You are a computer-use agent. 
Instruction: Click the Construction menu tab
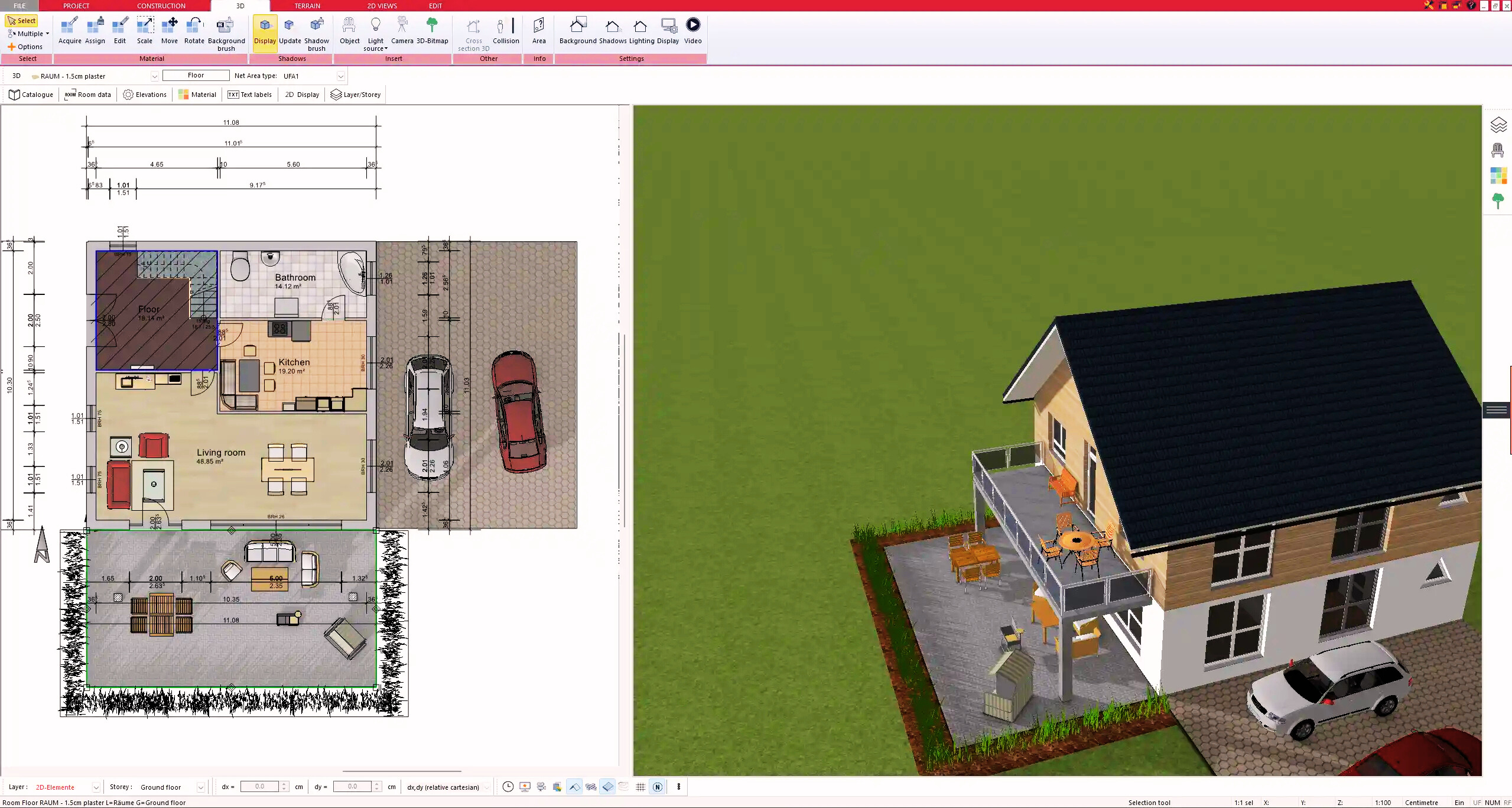(x=161, y=6)
